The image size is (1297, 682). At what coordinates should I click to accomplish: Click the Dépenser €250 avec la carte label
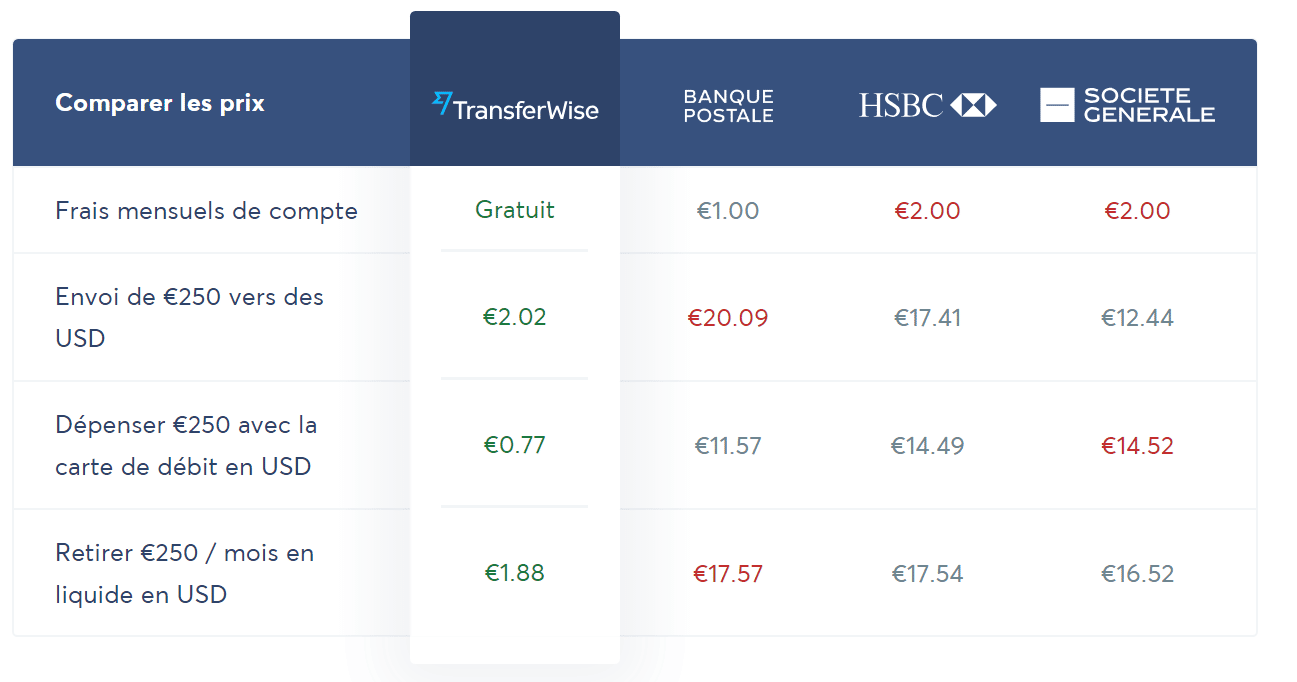pyautogui.click(x=186, y=445)
